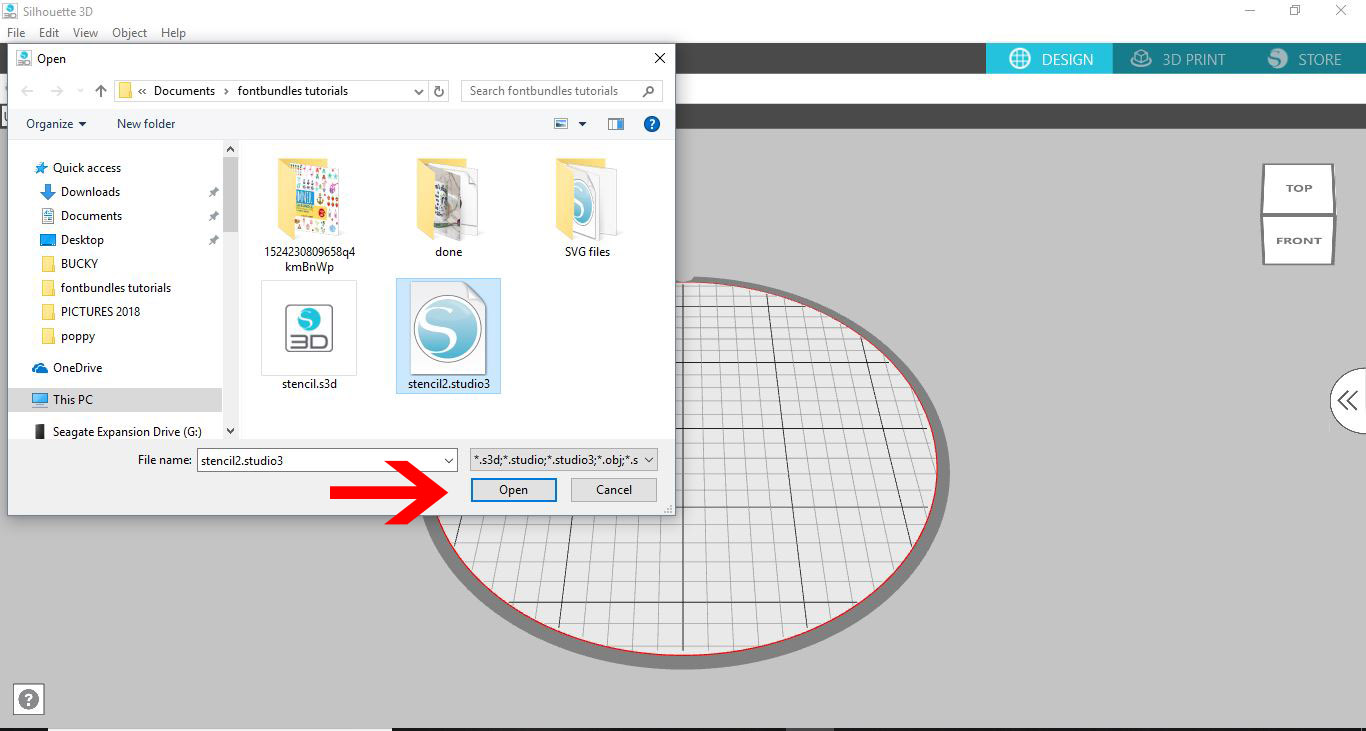Select OneDrive in navigation pane

77,368
